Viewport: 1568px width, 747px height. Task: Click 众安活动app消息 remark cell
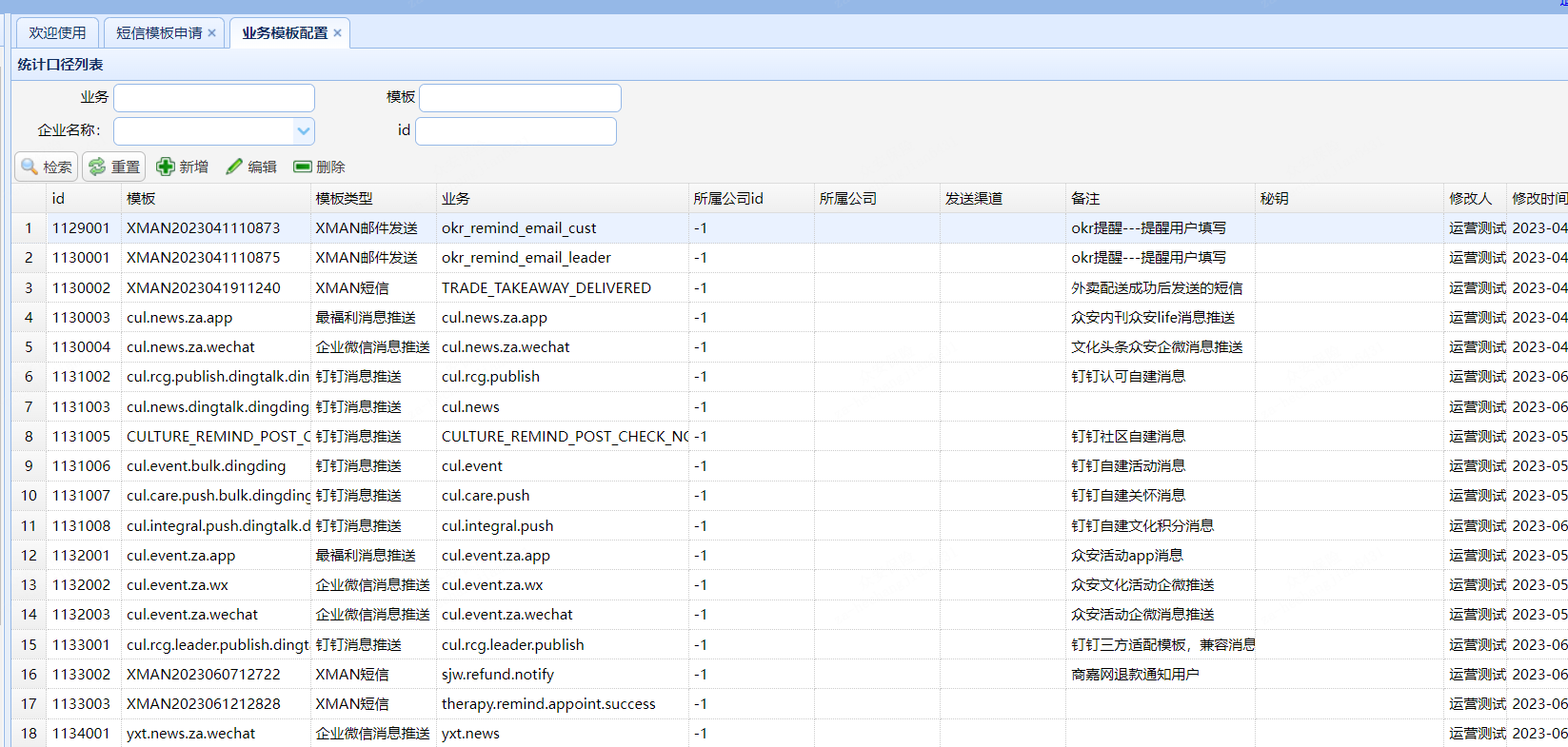point(1161,555)
